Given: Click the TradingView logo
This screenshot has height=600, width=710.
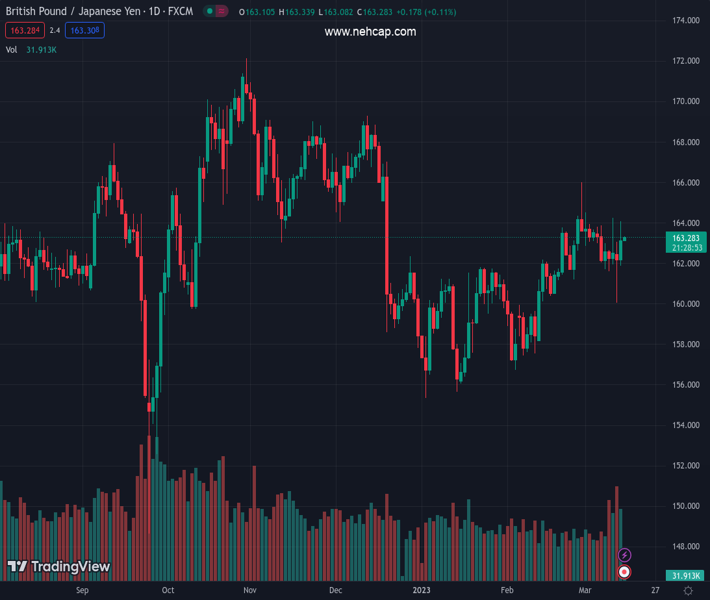Looking at the screenshot, I should click(x=58, y=567).
